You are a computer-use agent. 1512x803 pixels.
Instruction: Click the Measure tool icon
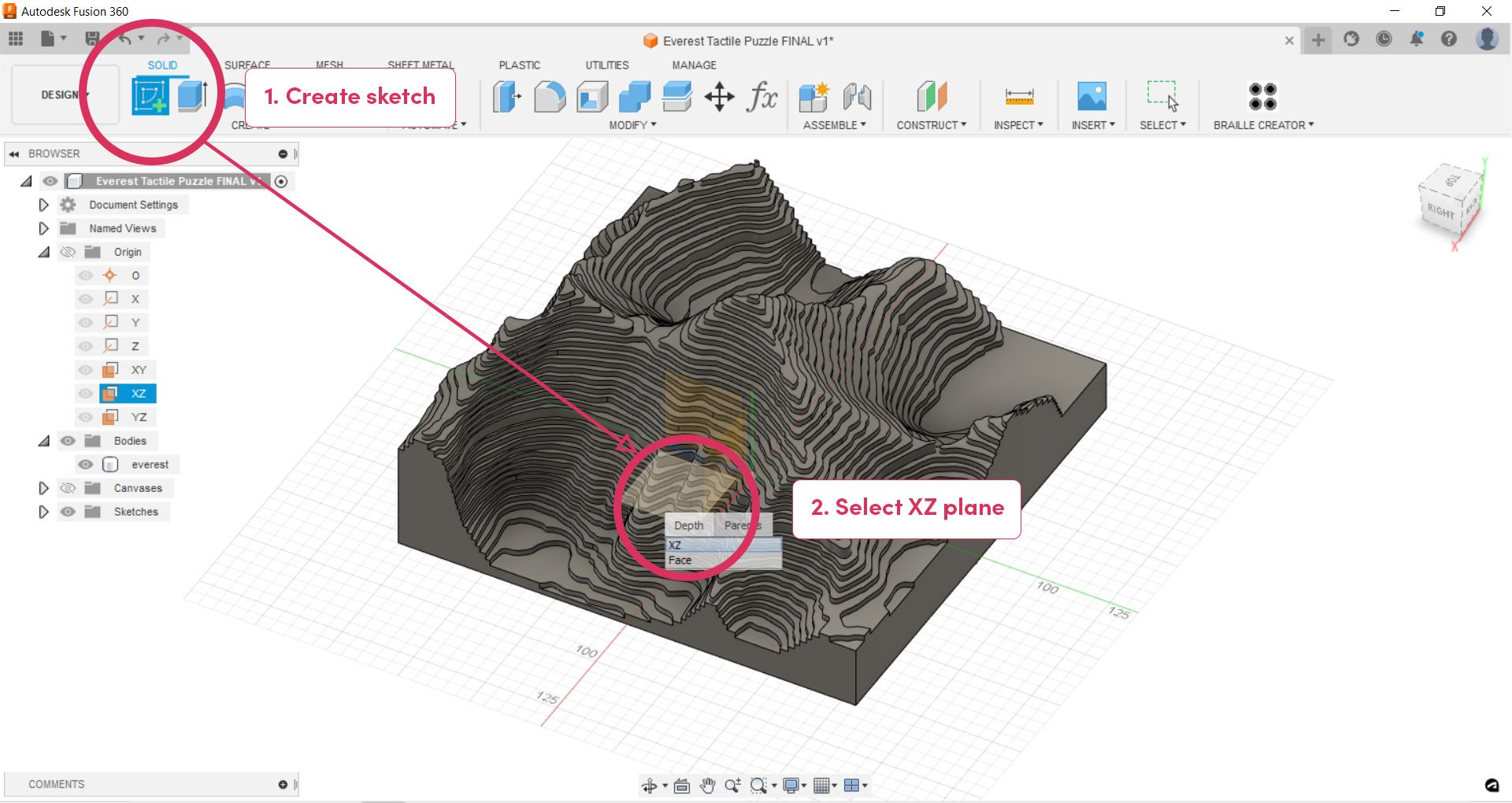(x=1019, y=97)
